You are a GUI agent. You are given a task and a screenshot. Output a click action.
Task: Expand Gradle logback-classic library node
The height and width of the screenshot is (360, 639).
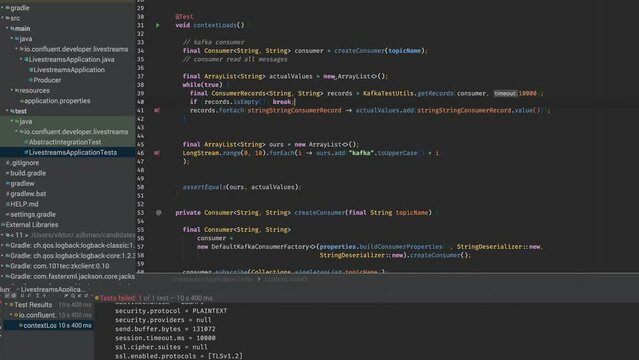coord(2,245)
